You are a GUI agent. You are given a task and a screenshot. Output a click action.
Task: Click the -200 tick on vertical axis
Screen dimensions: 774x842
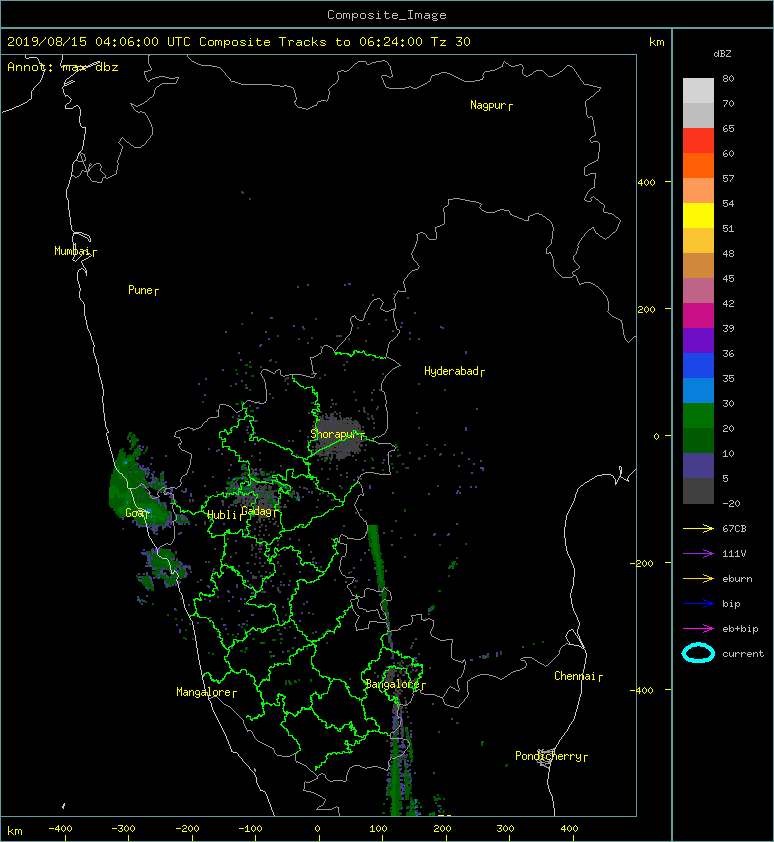[x=643, y=563]
